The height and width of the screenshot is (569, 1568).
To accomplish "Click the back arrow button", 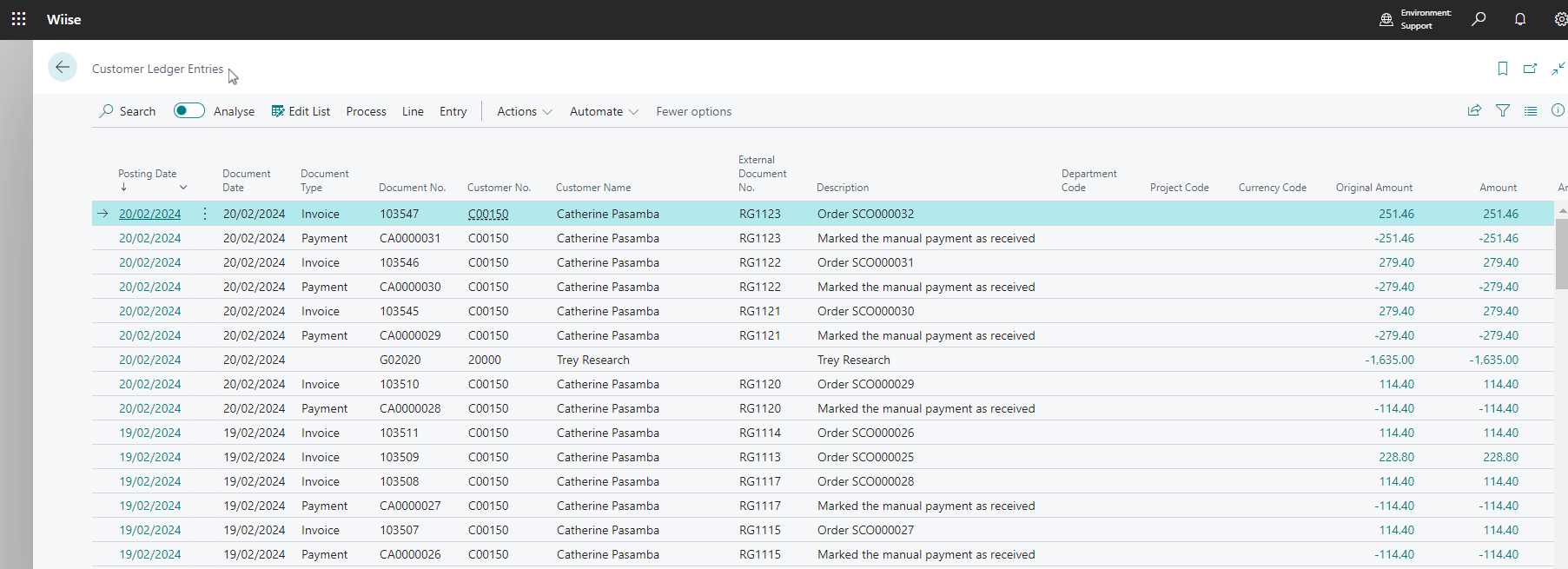I will click(x=63, y=67).
